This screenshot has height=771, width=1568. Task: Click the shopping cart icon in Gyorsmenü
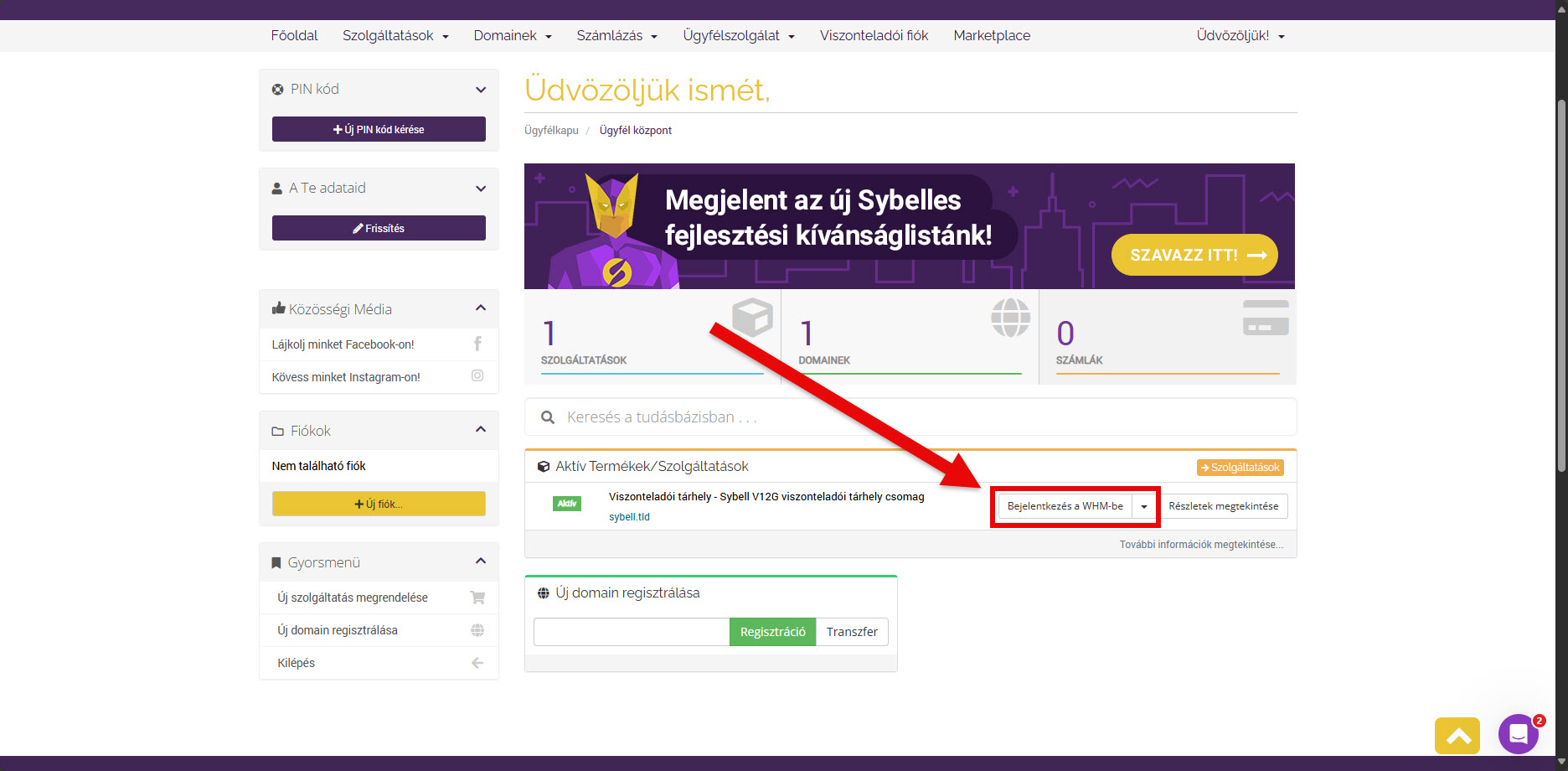coord(477,598)
